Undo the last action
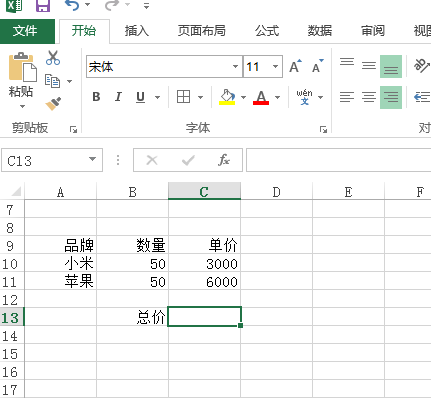Viewport: 431px width, 398px height. tap(72, 5)
